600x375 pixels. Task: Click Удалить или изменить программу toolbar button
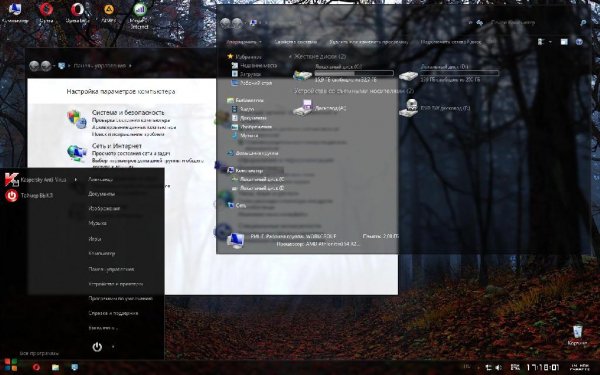click(x=368, y=42)
